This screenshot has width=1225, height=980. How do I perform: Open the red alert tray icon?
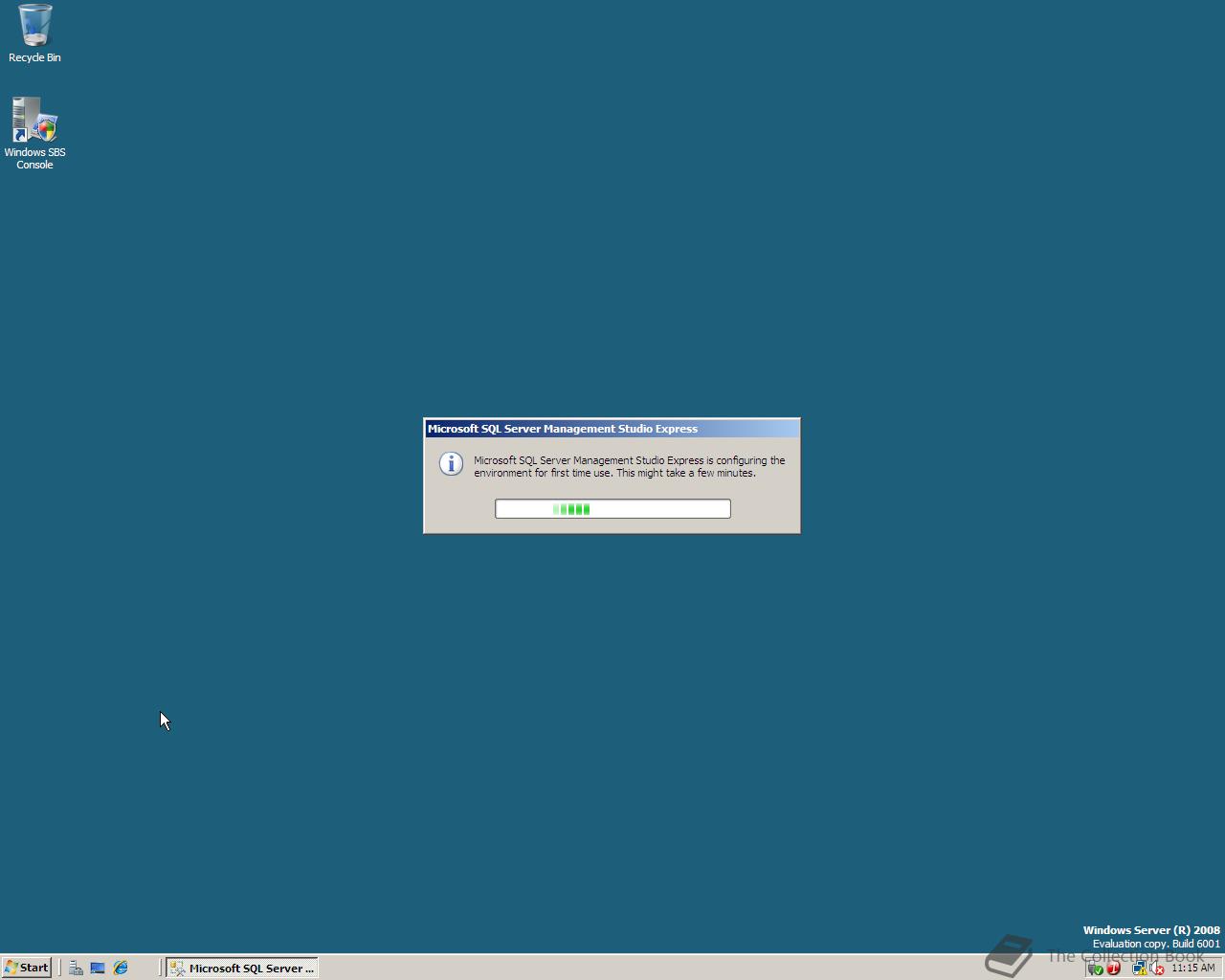coord(1113,969)
